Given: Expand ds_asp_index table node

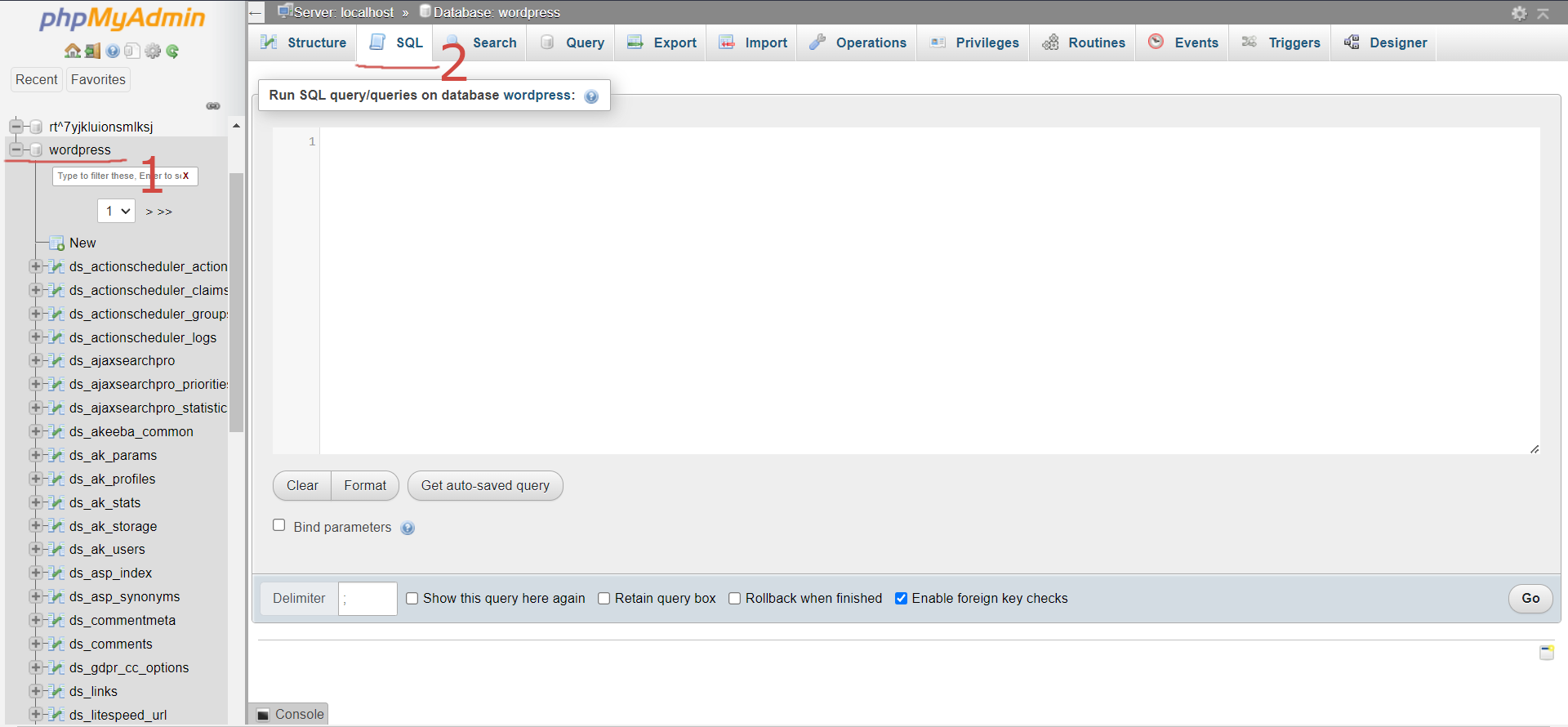Looking at the screenshot, I should [36, 573].
